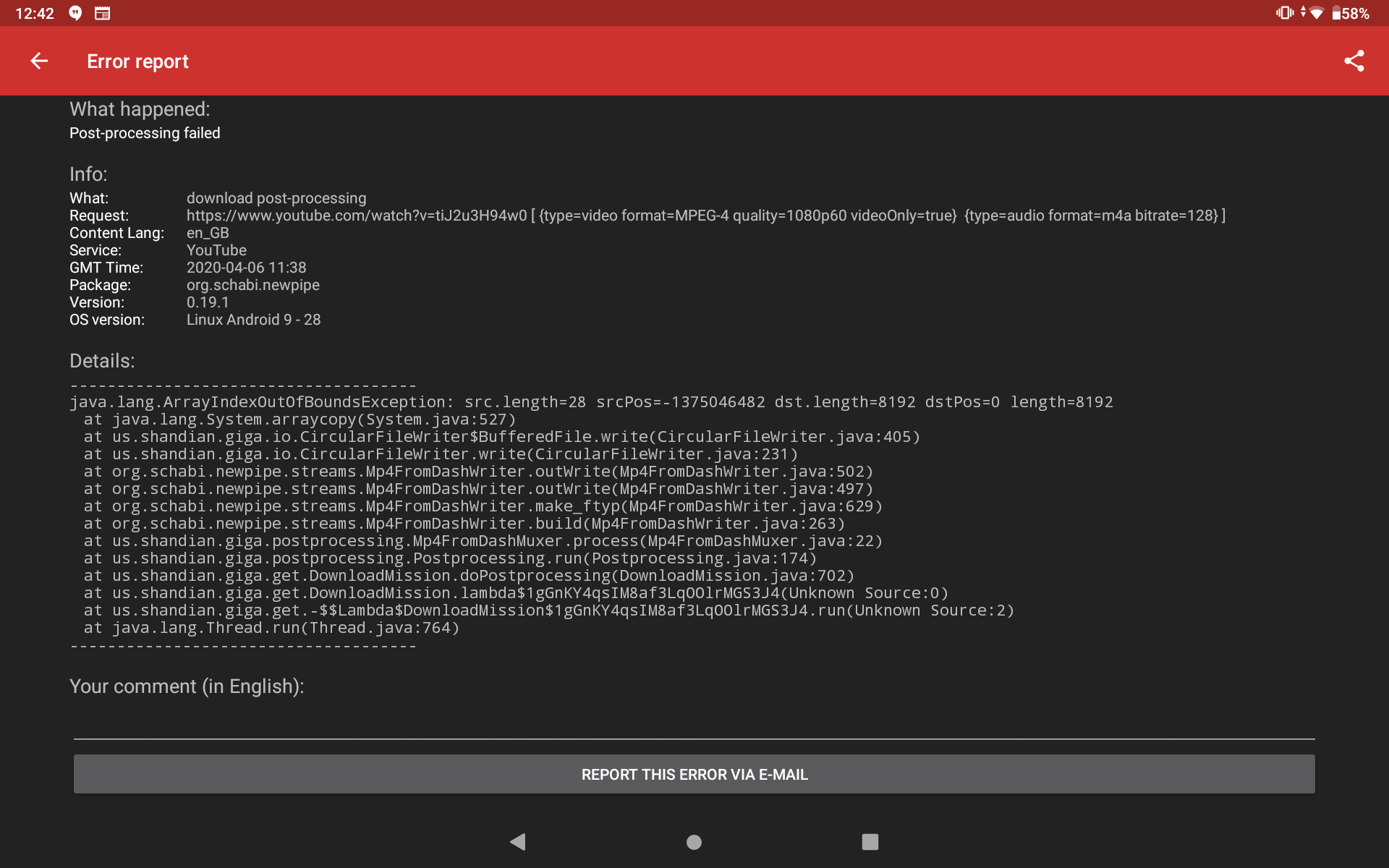Select the version number 0.19.1
The image size is (1389, 868).
point(208,302)
